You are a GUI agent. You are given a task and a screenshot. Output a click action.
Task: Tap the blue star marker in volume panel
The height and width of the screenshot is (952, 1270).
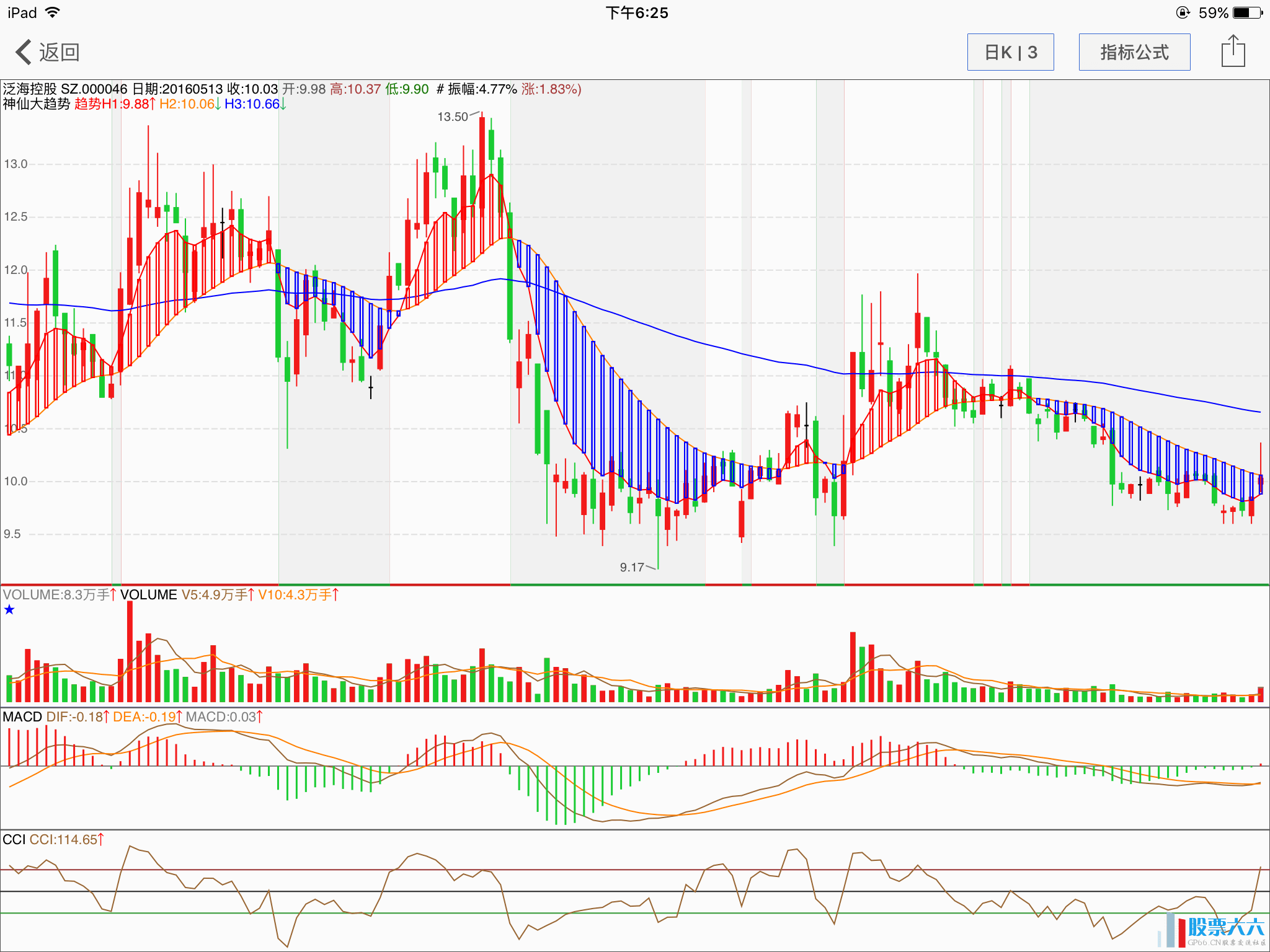9,610
